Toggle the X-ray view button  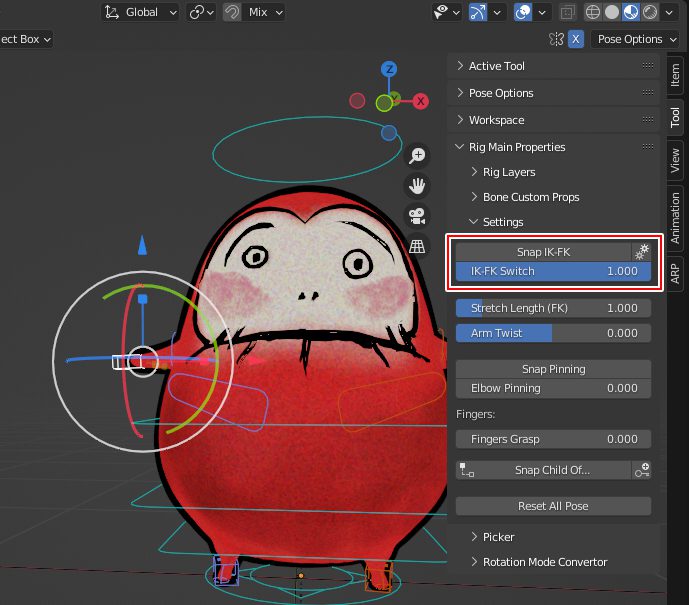(x=567, y=12)
